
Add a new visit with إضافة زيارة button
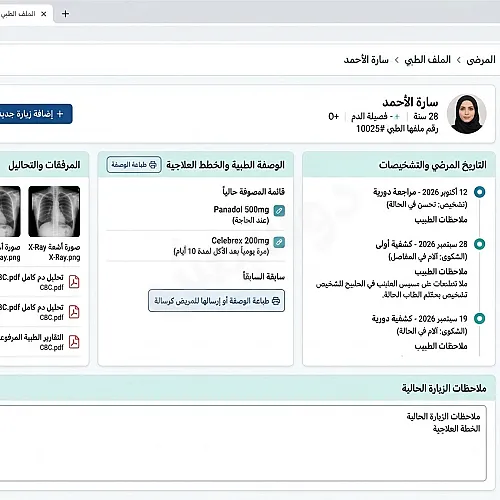point(35,114)
